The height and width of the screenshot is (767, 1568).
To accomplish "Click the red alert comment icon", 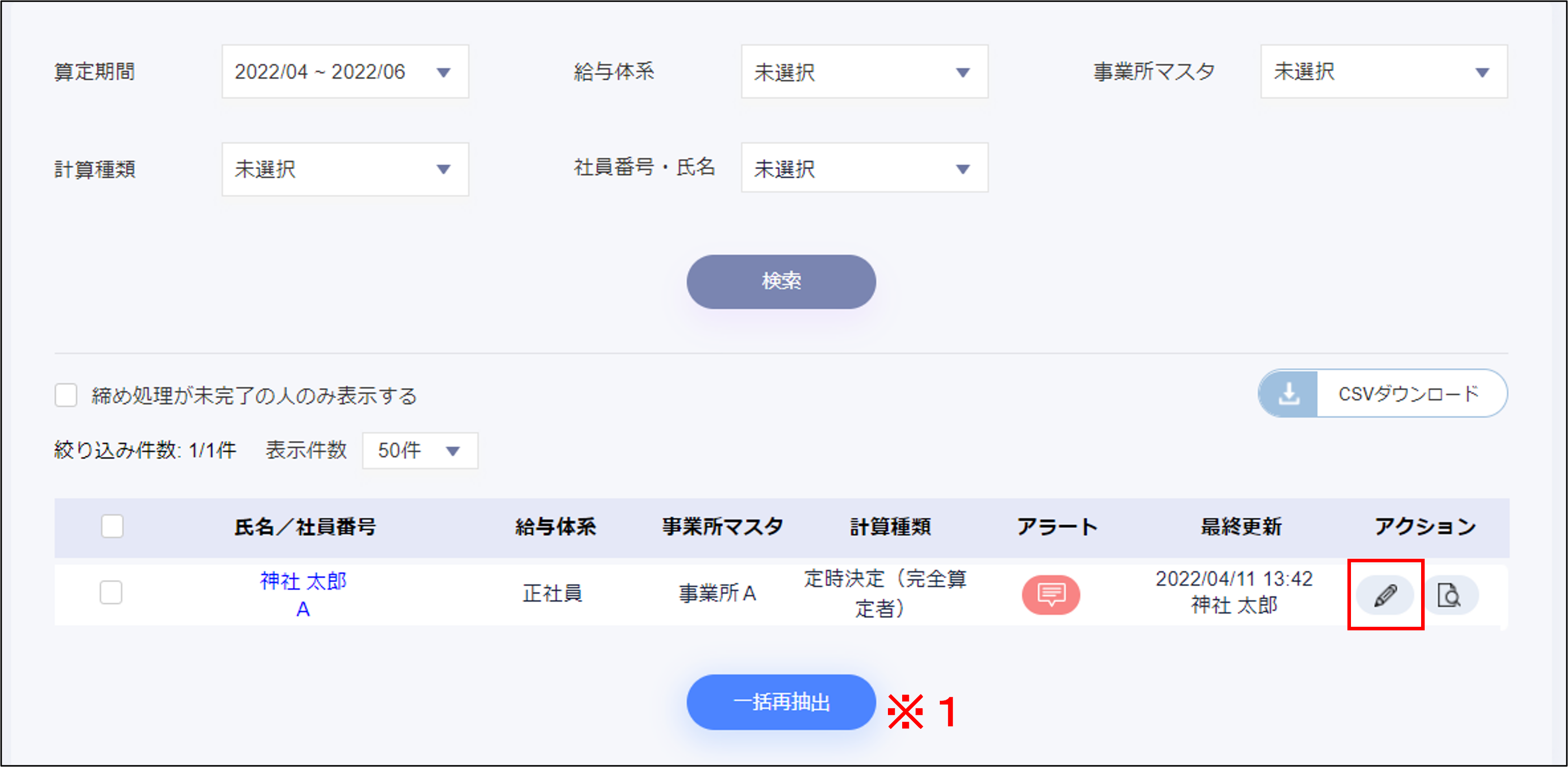I will point(1051,594).
